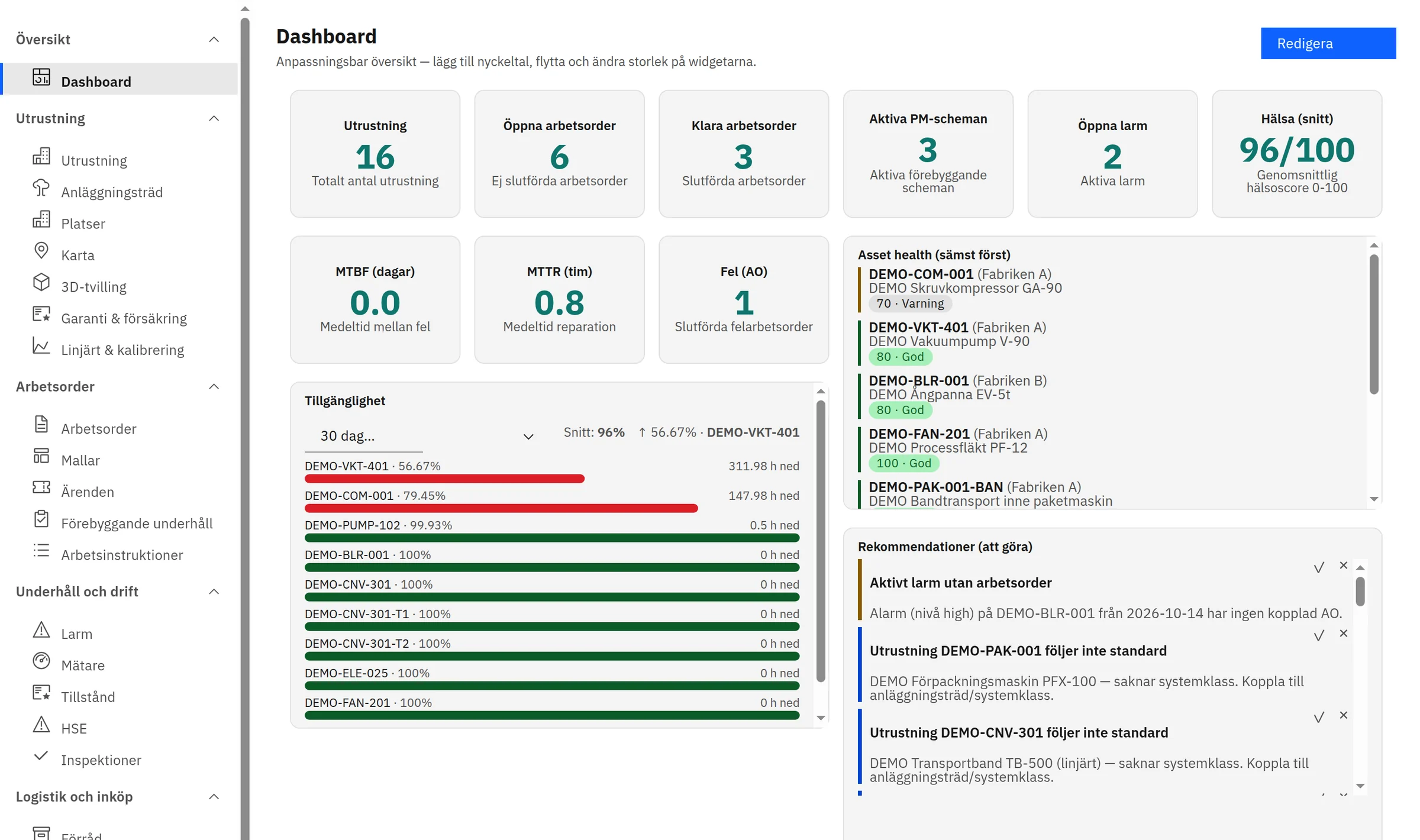Select the Mätare gauge icon
1420x840 pixels.
point(41,661)
